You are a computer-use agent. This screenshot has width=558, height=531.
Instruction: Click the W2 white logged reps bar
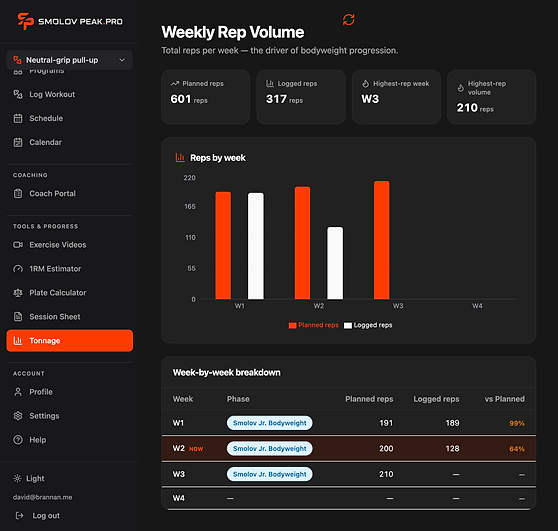click(335, 263)
